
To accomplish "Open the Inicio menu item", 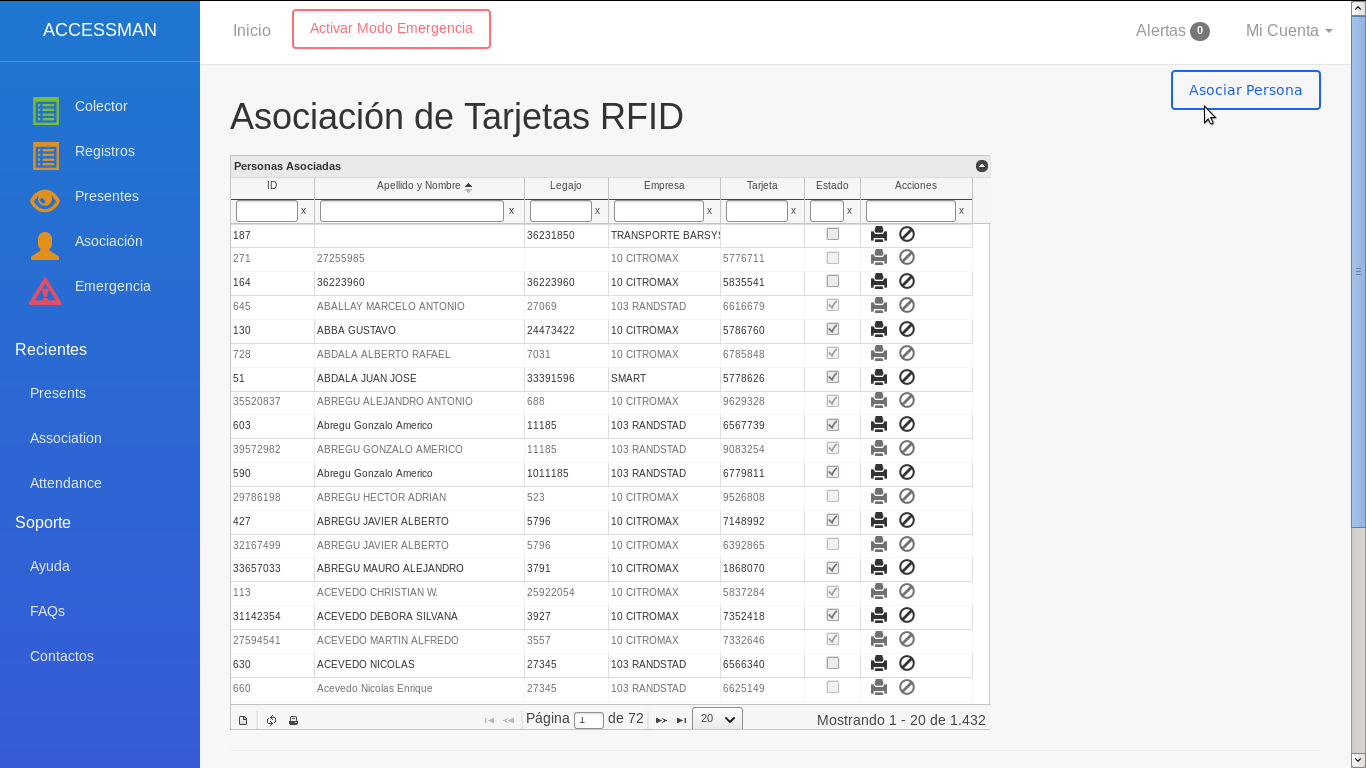I will 252,31.
